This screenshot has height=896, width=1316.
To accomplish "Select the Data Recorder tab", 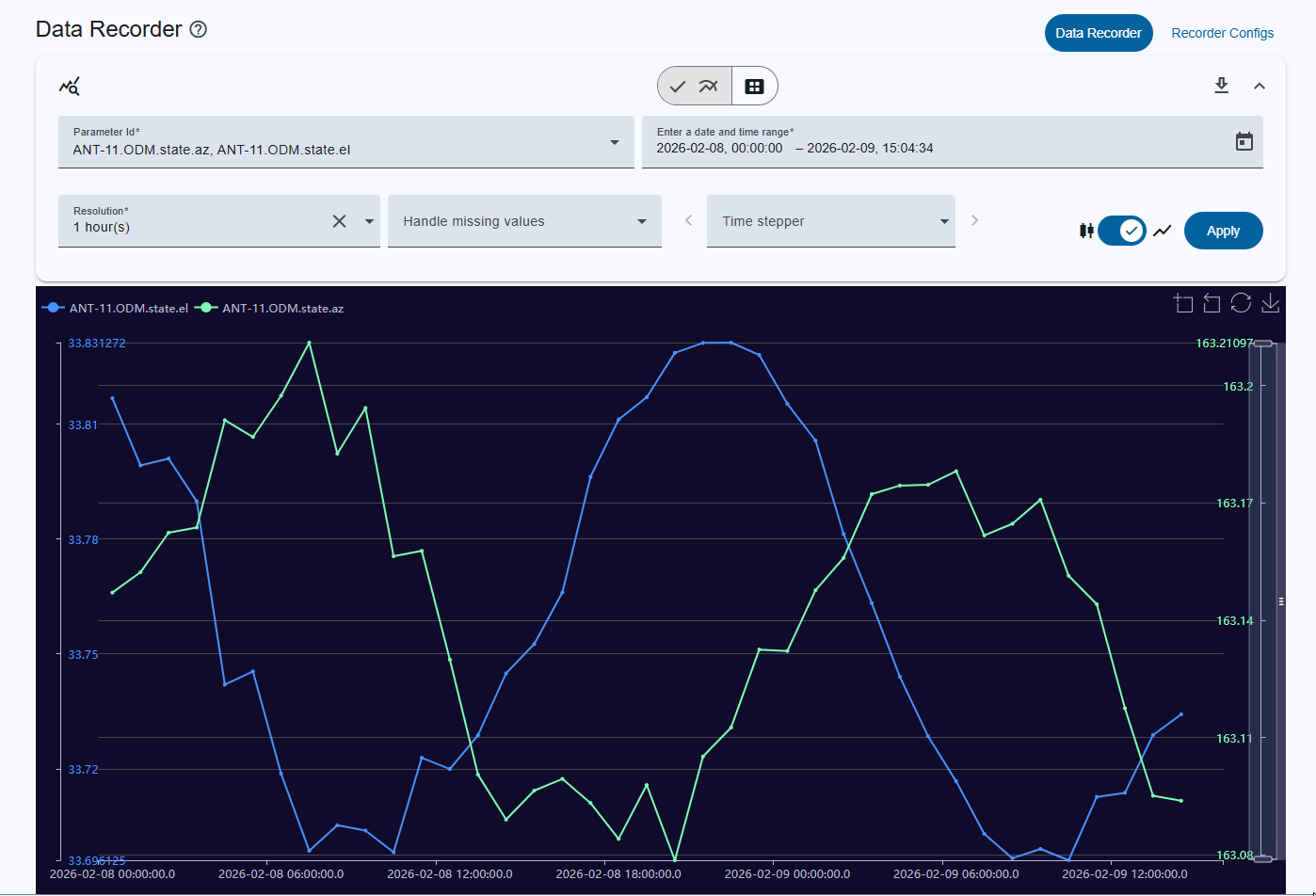I will [x=1098, y=33].
